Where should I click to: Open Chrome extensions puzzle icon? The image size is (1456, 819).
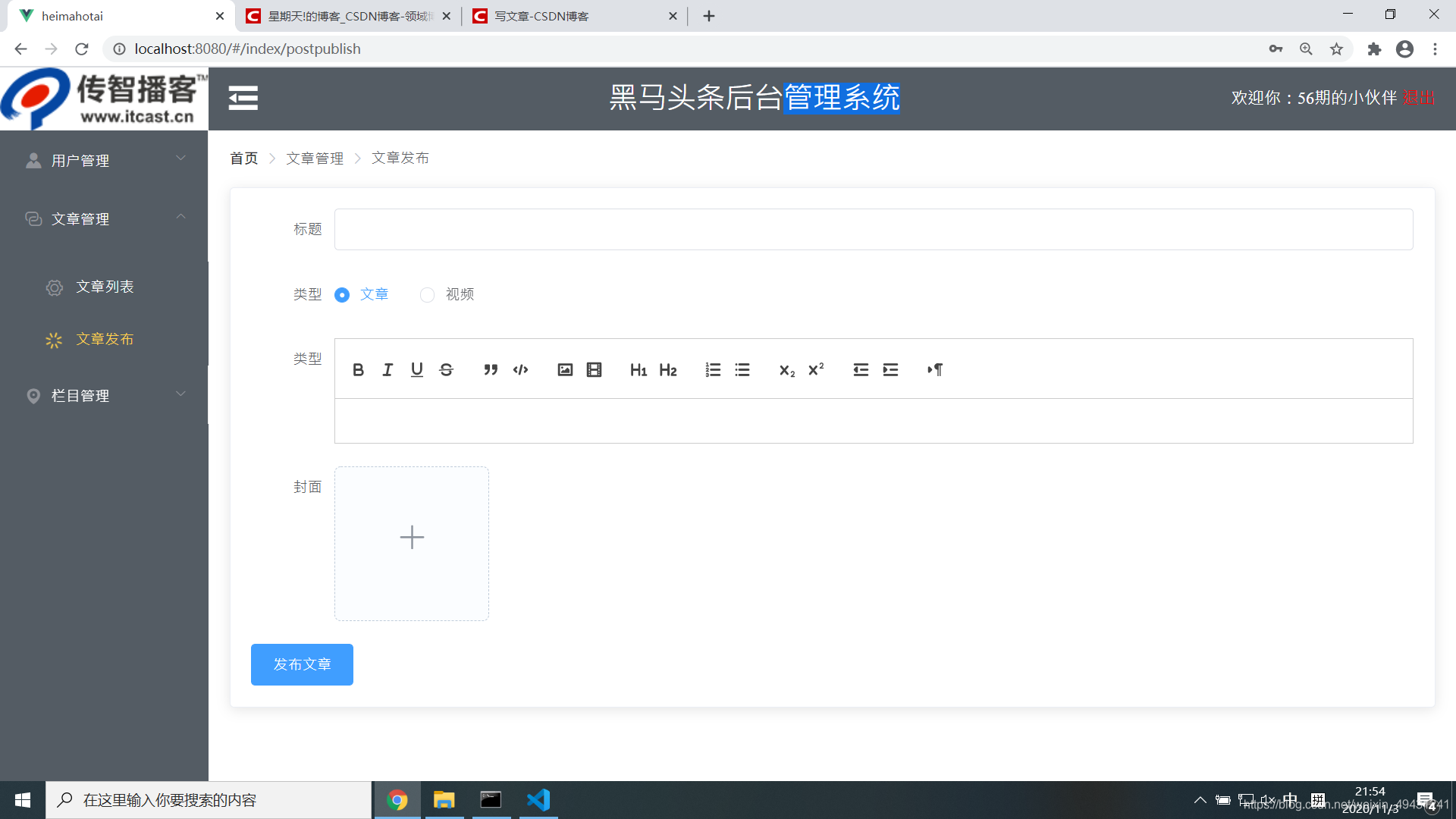coord(1374,49)
